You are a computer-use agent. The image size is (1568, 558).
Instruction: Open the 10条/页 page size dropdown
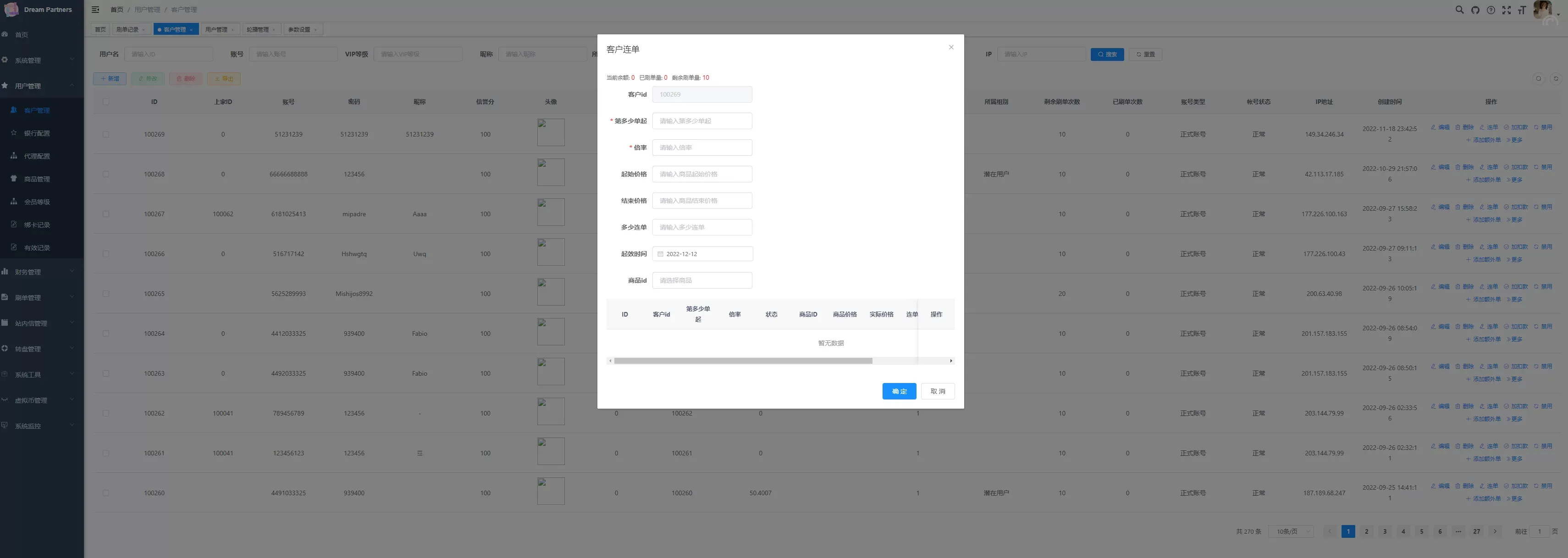[x=1291, y=532]
